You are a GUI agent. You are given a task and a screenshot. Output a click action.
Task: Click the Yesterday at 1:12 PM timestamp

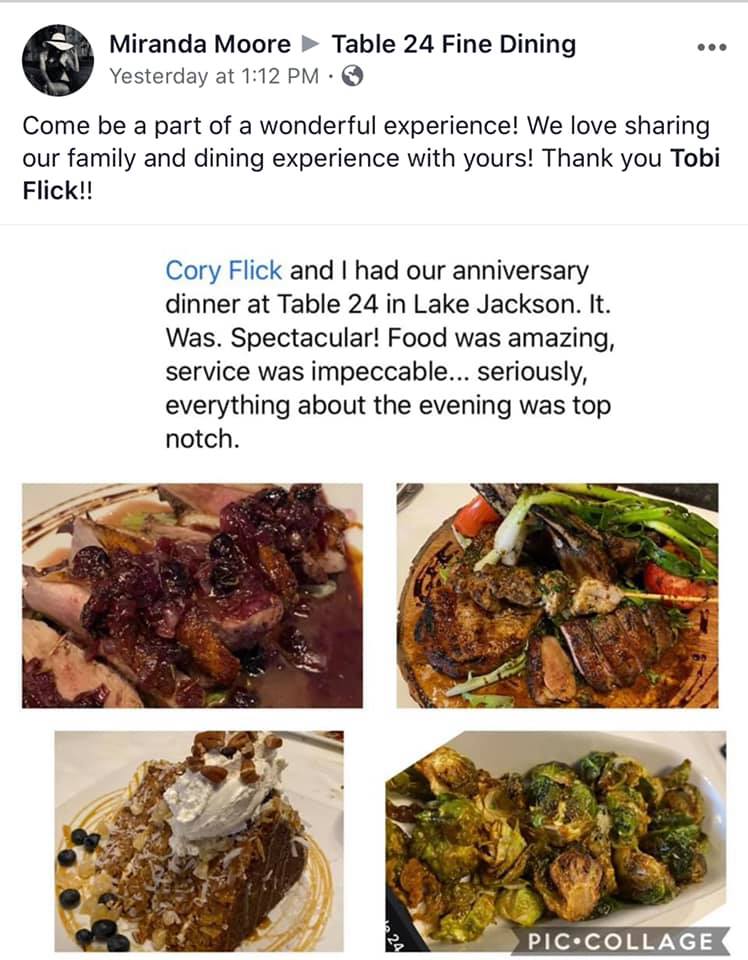pos(213,76)
